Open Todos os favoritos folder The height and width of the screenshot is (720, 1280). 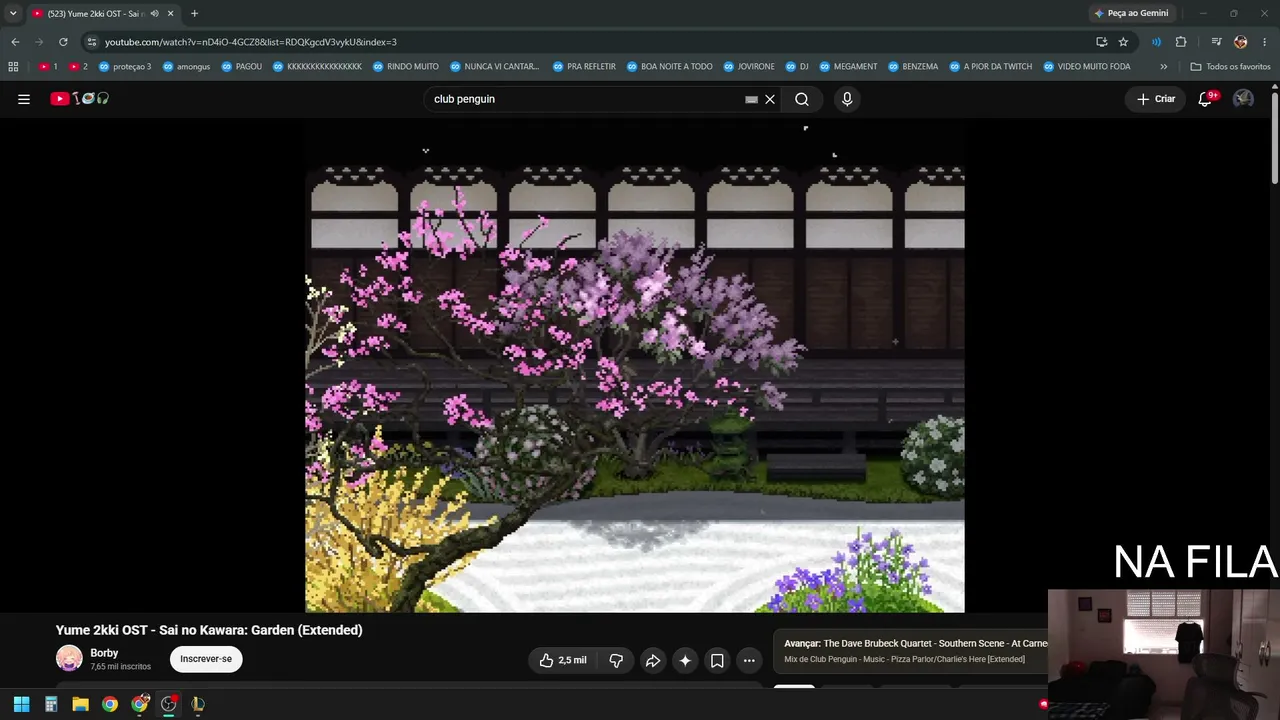[x=1230, y=67]
